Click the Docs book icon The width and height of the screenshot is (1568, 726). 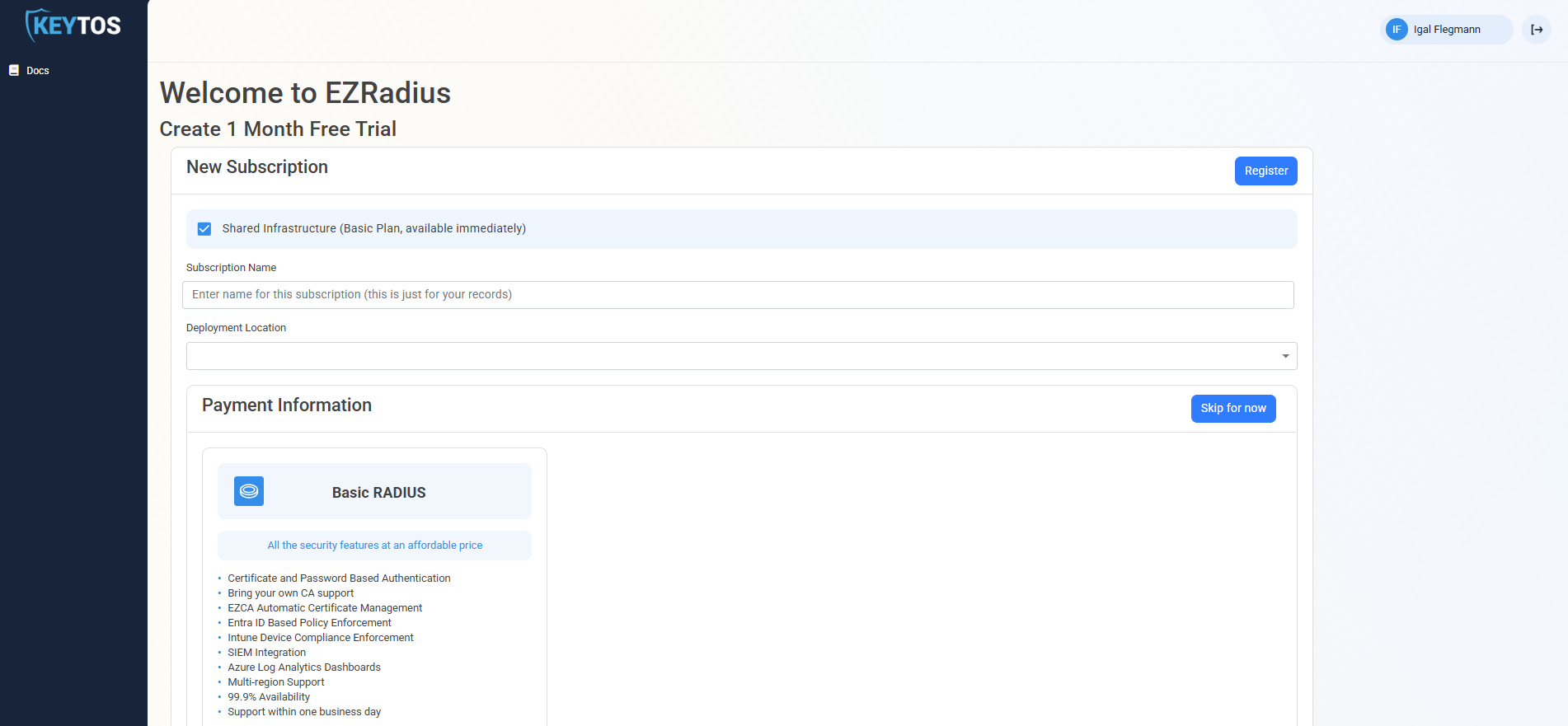click(14, 71)
